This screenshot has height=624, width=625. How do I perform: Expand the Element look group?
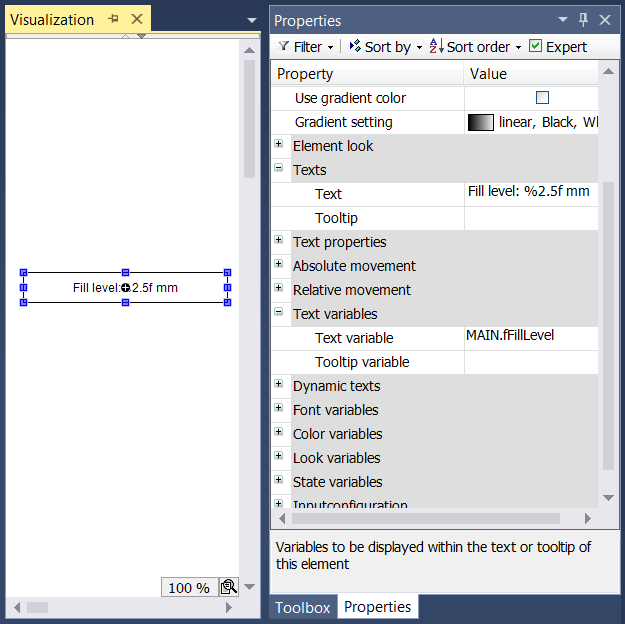(x=279, y=144)
